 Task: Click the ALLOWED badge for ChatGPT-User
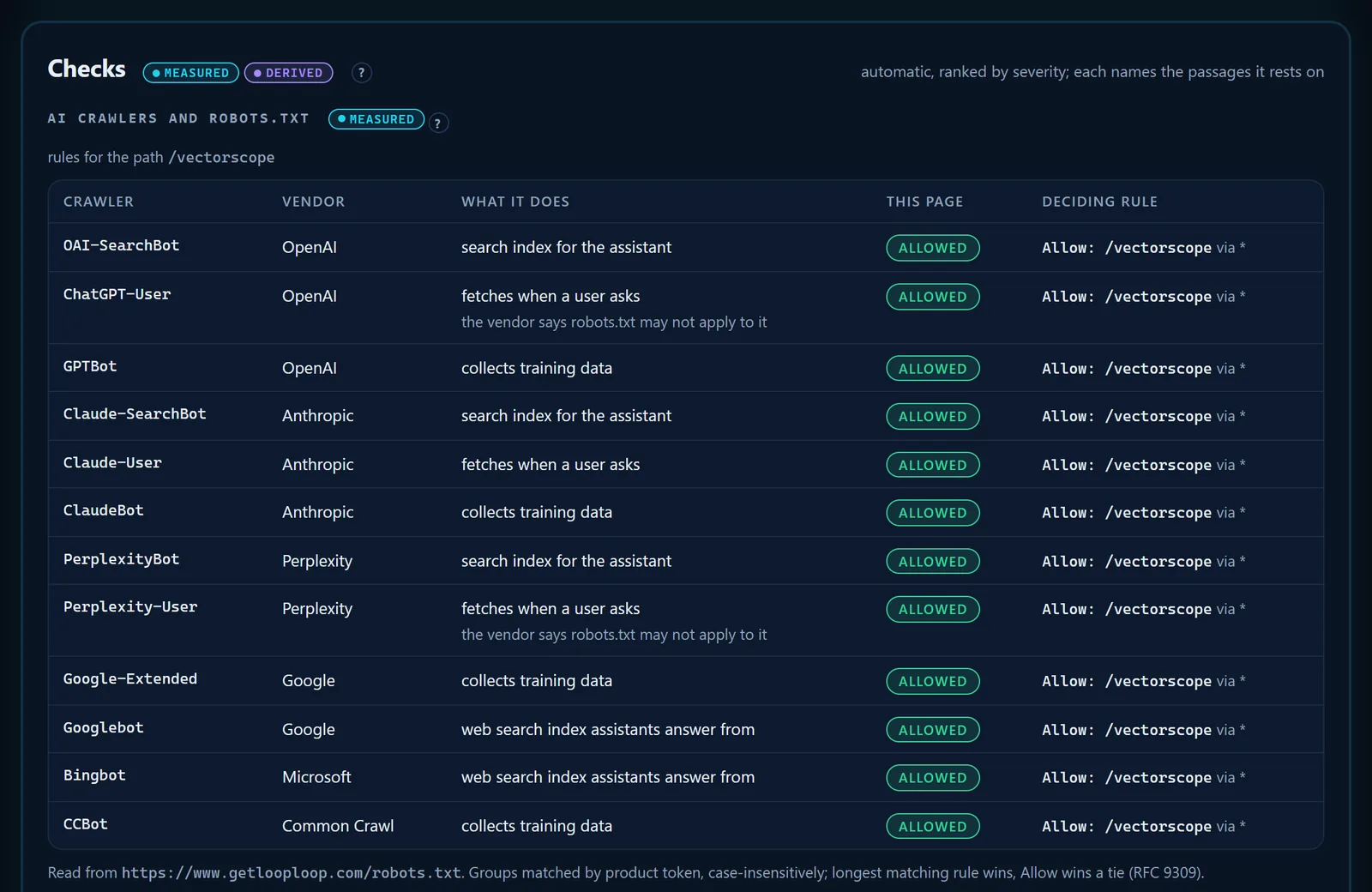click(x=933, y=297)
